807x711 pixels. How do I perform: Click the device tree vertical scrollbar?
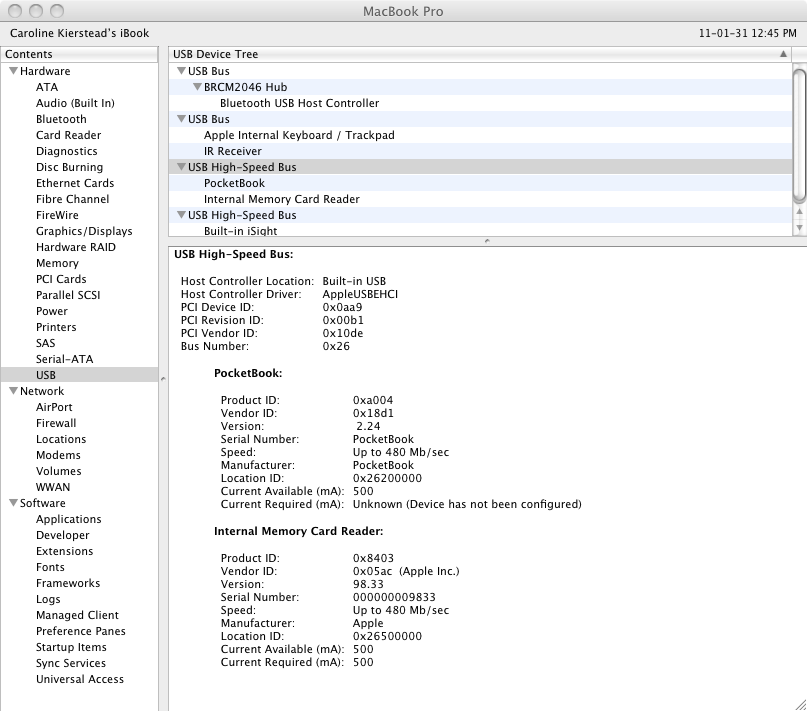coord(798,135)
